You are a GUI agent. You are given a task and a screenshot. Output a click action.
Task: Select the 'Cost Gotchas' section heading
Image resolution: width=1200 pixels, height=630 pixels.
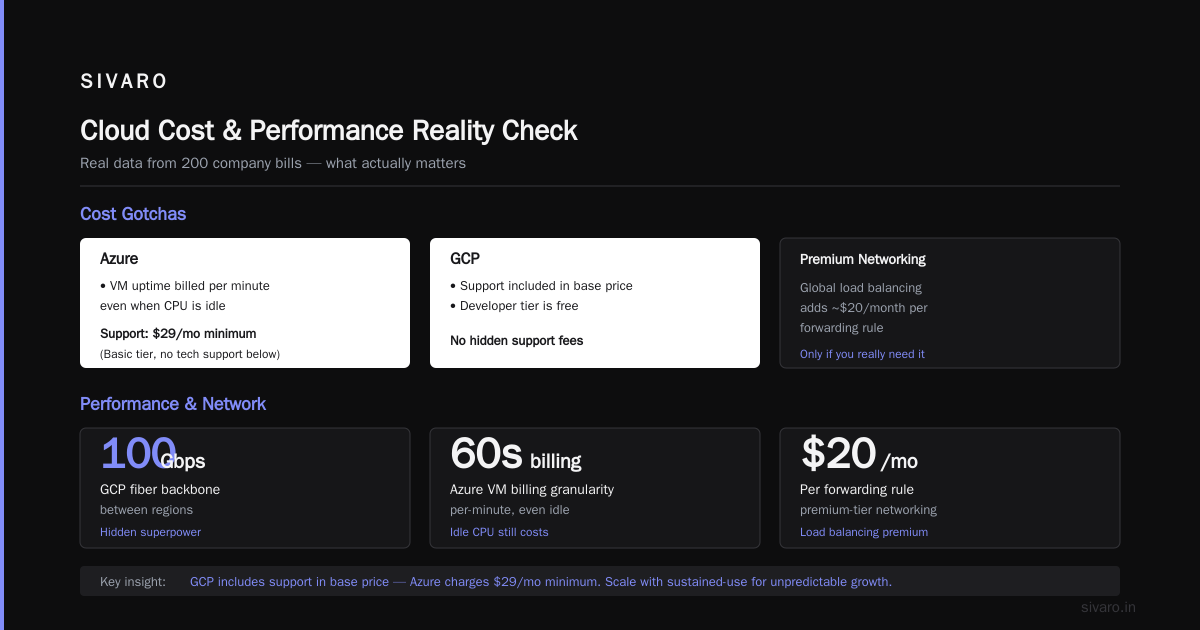point(133,214)
